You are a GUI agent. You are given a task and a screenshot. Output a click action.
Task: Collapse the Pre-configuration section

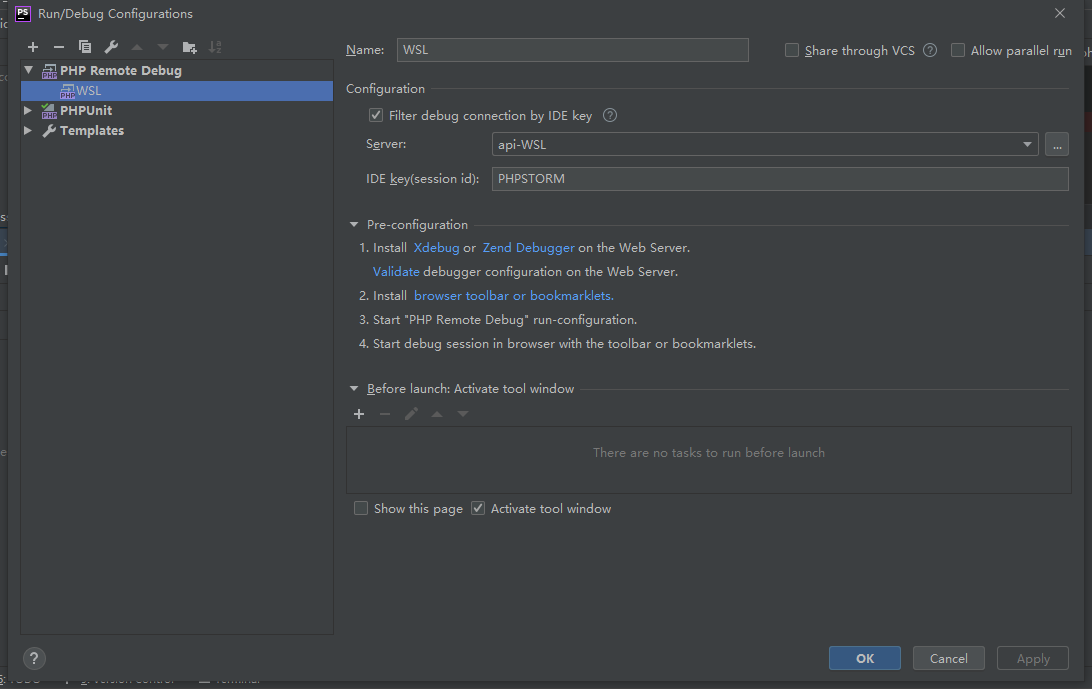pos(354,224)
